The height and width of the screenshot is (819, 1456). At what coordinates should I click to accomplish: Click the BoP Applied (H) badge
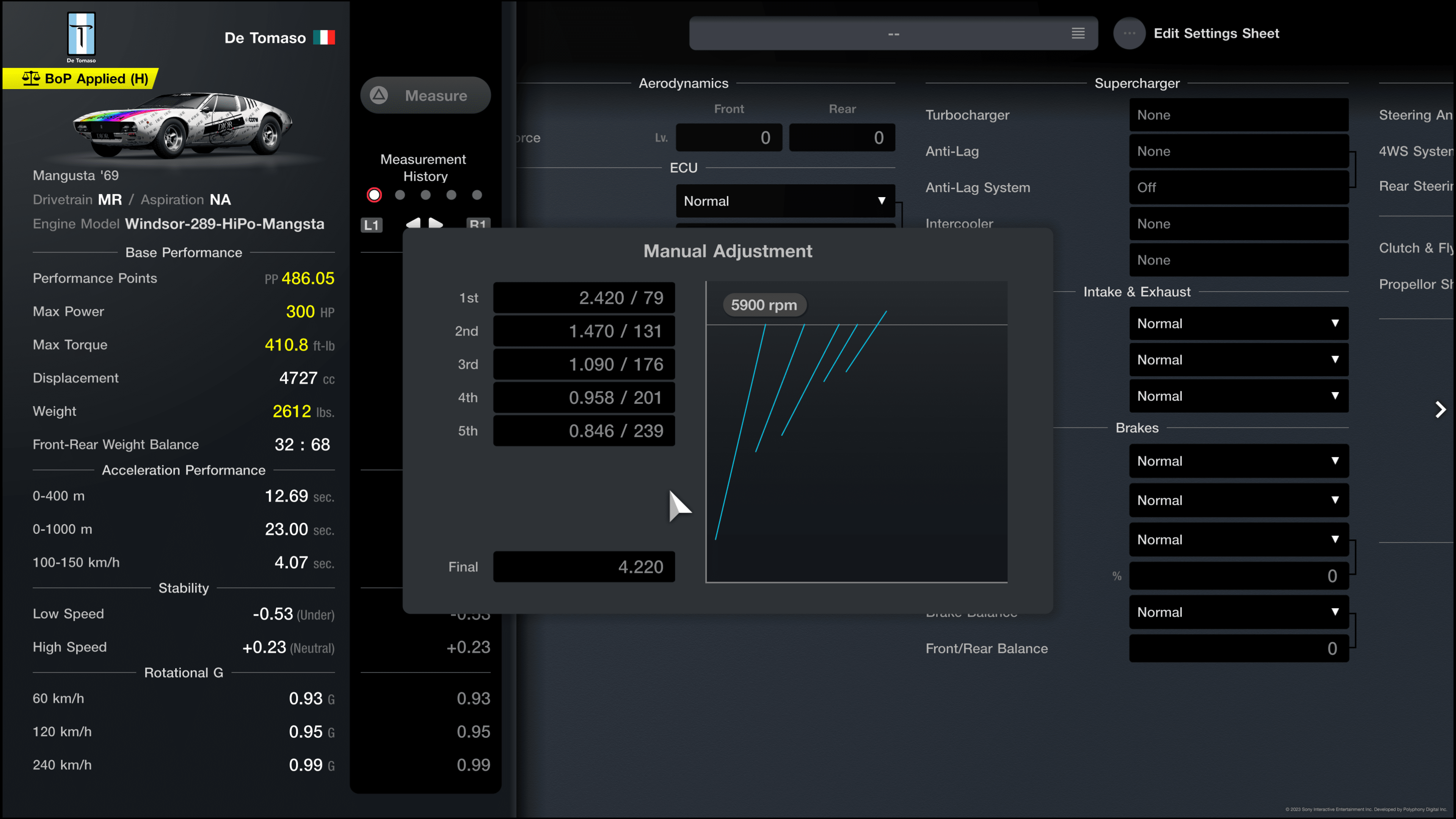click(x=80, y=78)
